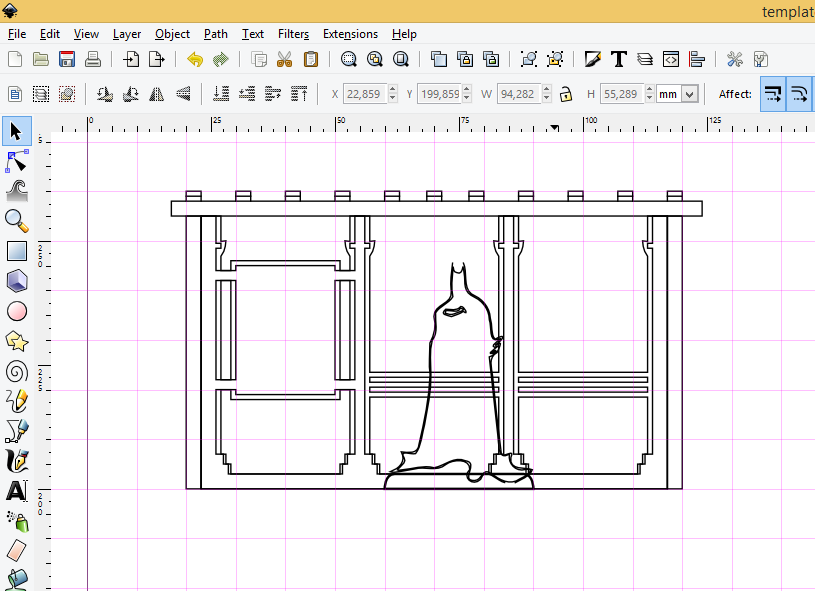Viewport: 815px width, 591px height.
Task: Redo the last undone action
Action: tap(221, 59)
